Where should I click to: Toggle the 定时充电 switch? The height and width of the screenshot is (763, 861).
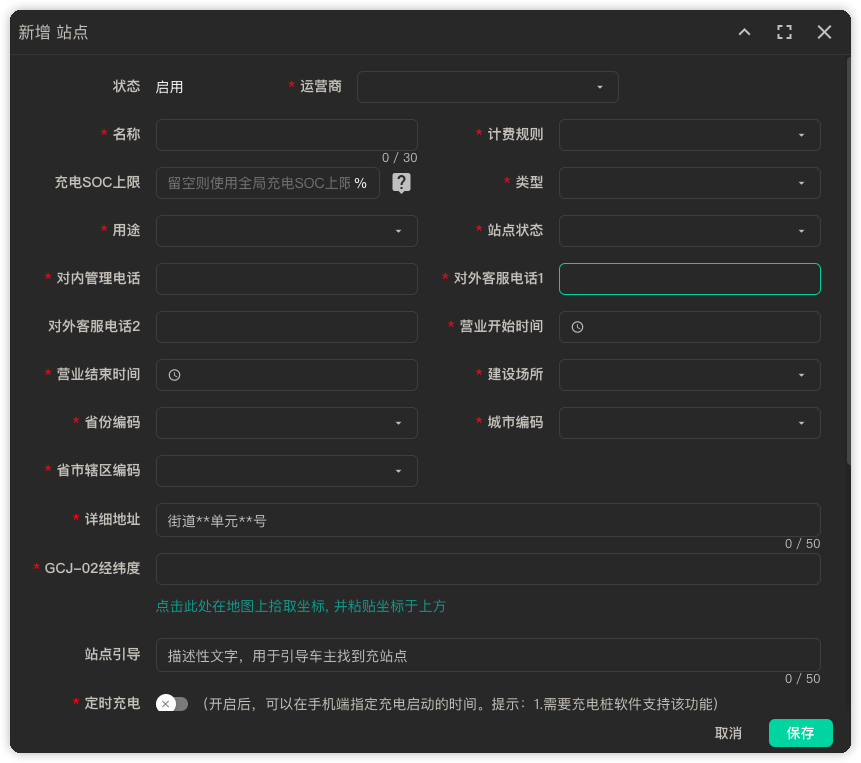click(x=172, y=703)
